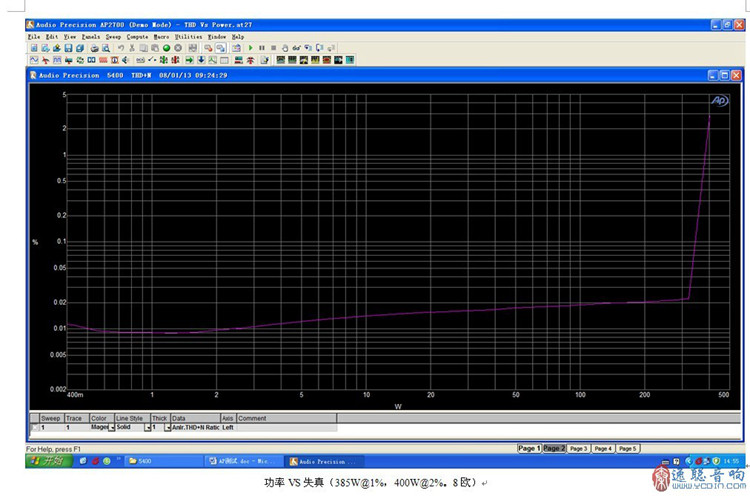Open the Utilities menu

[188, 36]
